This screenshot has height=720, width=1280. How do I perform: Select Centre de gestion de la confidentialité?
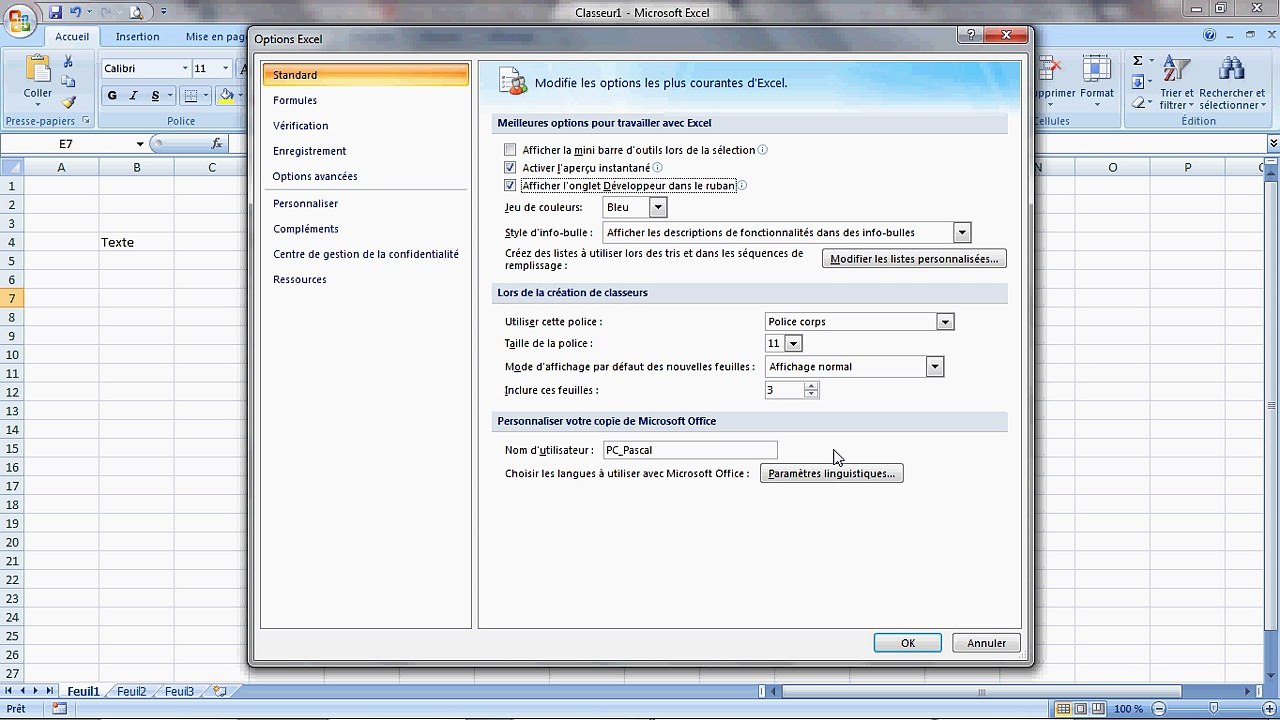pos(365,254)
